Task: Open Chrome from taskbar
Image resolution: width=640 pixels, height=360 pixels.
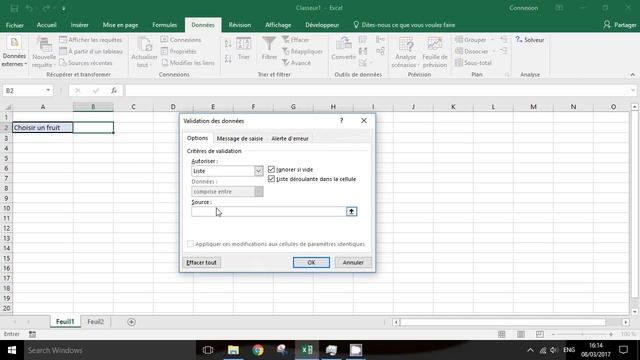Action: click(x=258, y=350)
